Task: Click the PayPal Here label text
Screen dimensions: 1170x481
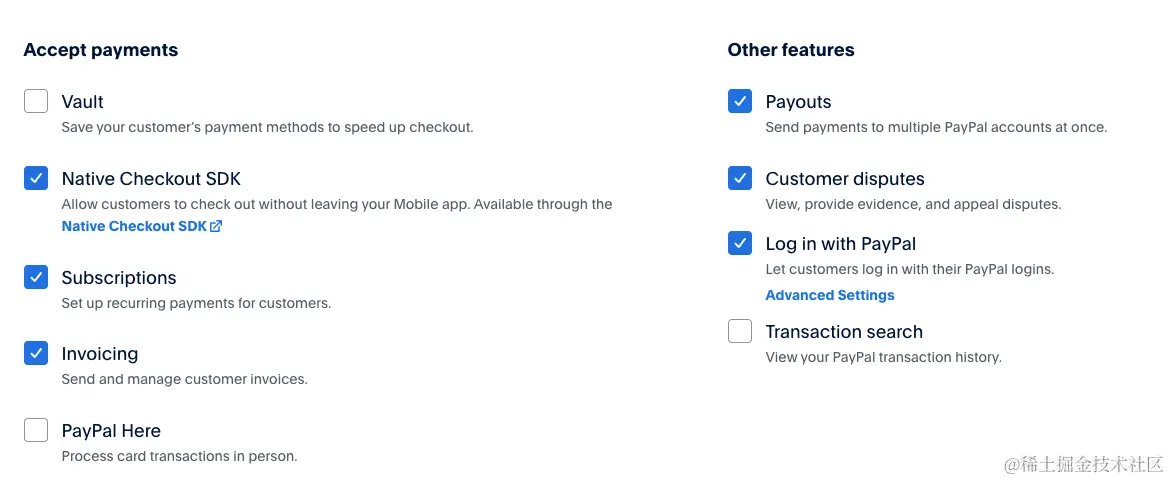Action: [x=111, y=431]
